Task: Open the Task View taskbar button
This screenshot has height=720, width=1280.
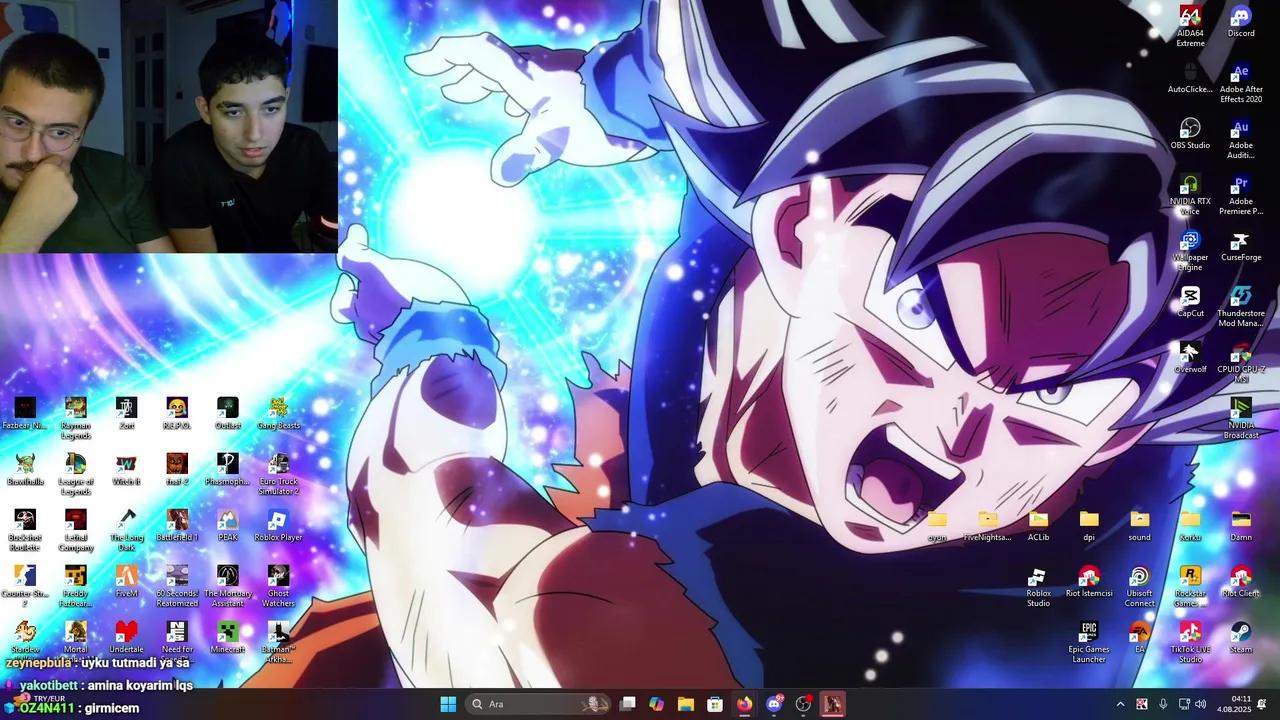Action: [627, 704]
